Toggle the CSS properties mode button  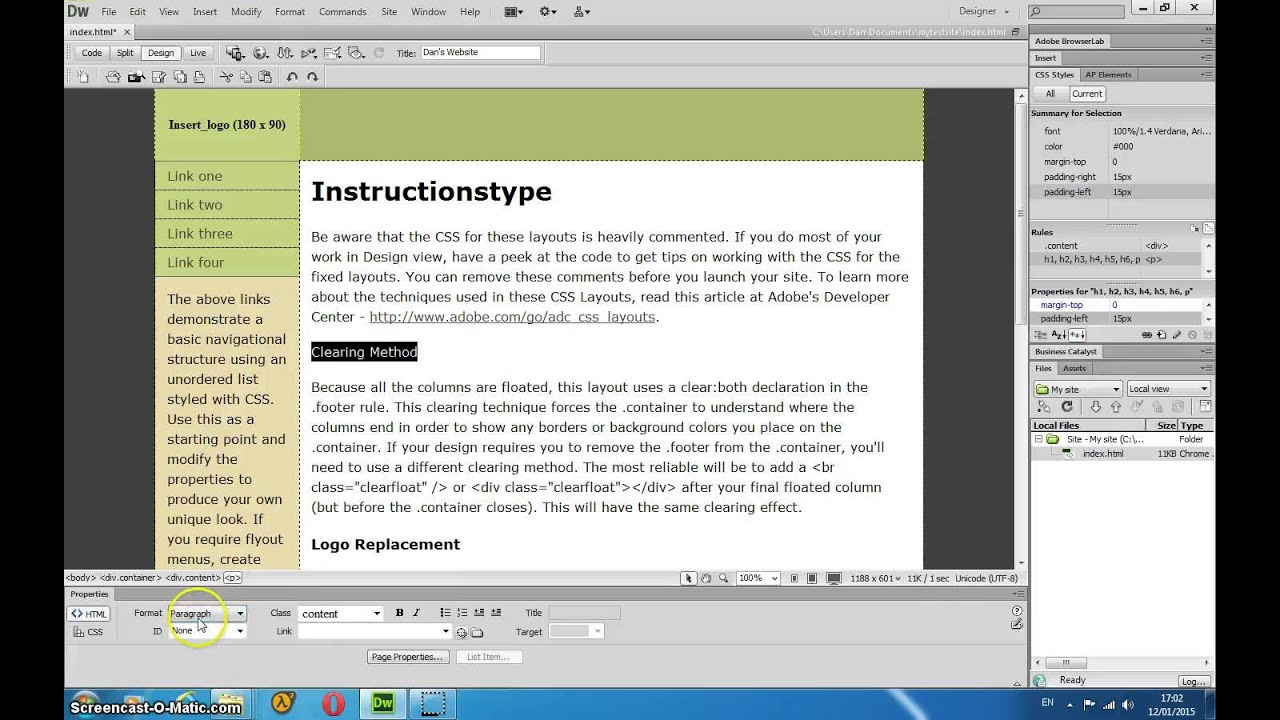tap(88, 632)
